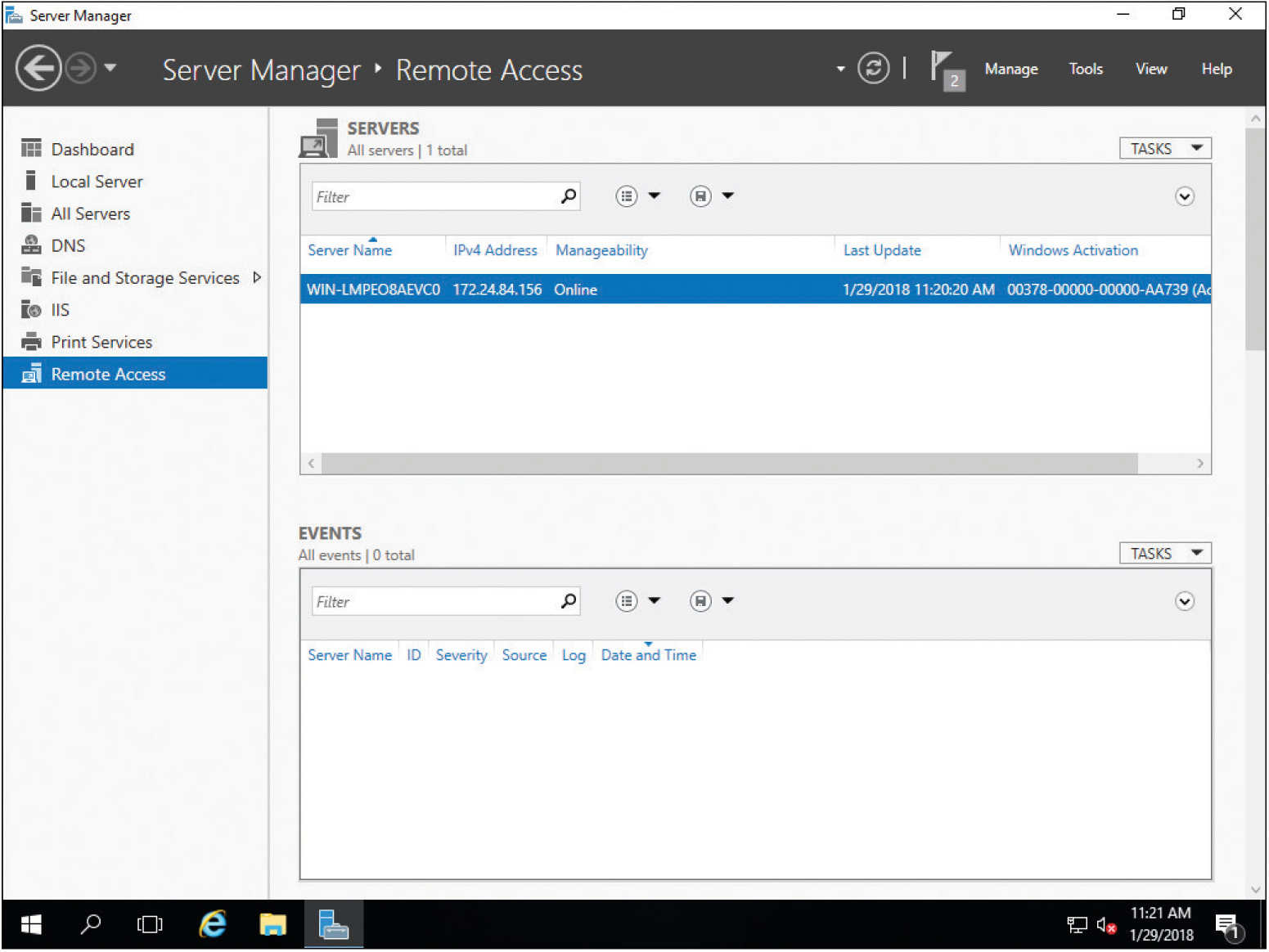Click the Events filter text box
This screenshot has width=1269, height=952.
(x=434, y=601)
